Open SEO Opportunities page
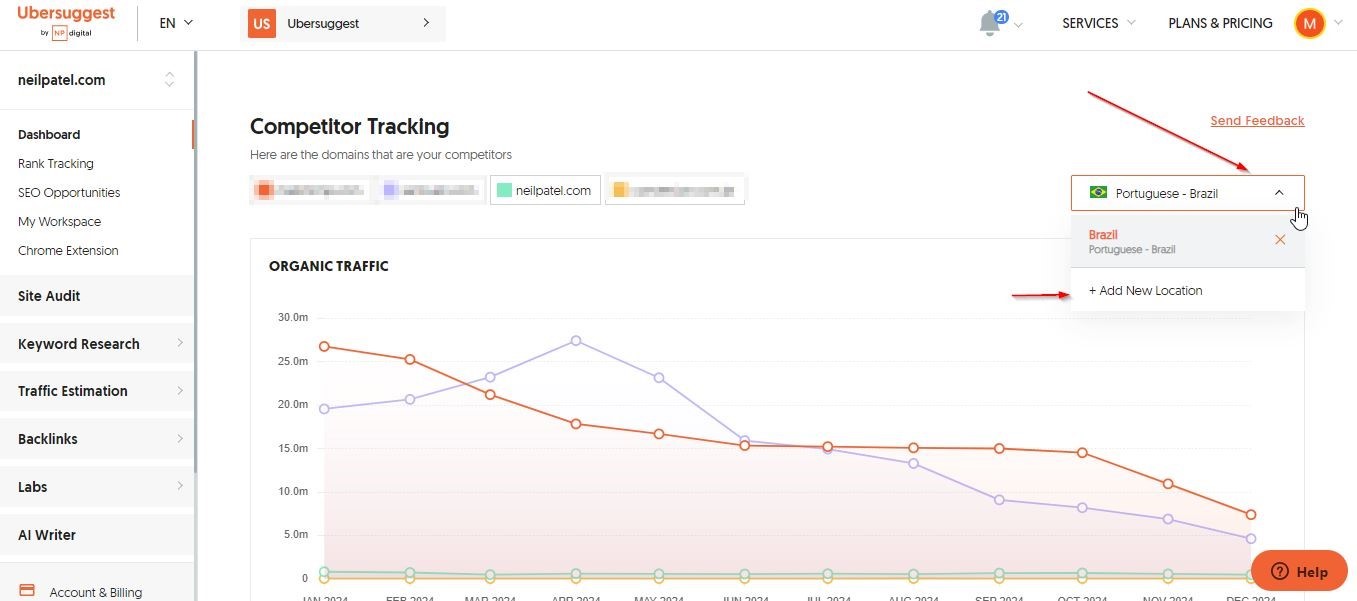This screenshot has width=1357, height=601. coord(69,192)
